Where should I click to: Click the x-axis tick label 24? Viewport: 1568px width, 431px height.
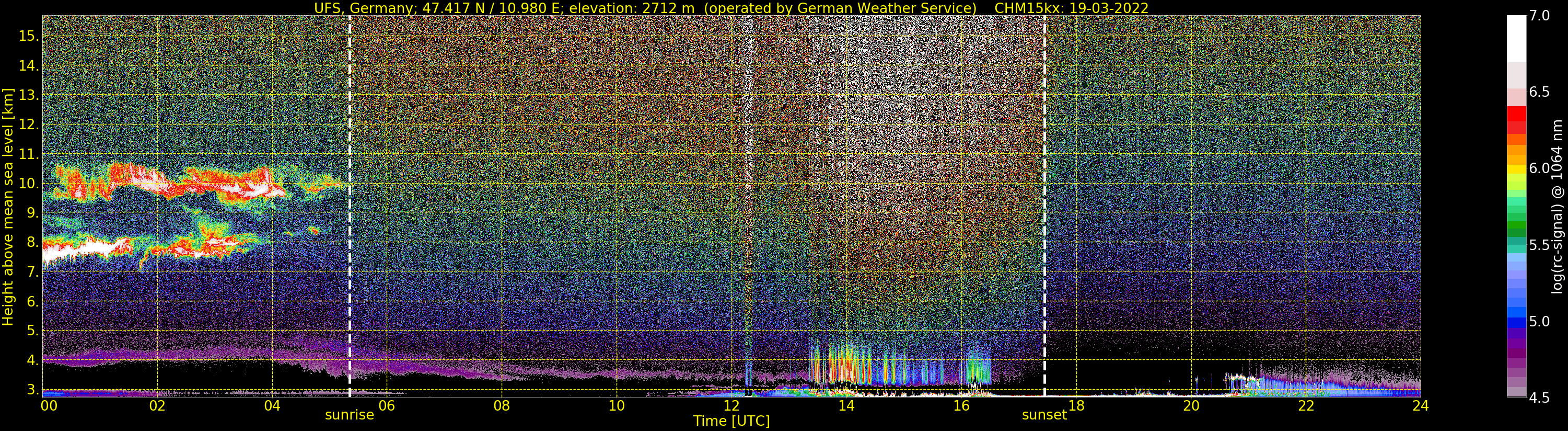tap(1421, 406)
